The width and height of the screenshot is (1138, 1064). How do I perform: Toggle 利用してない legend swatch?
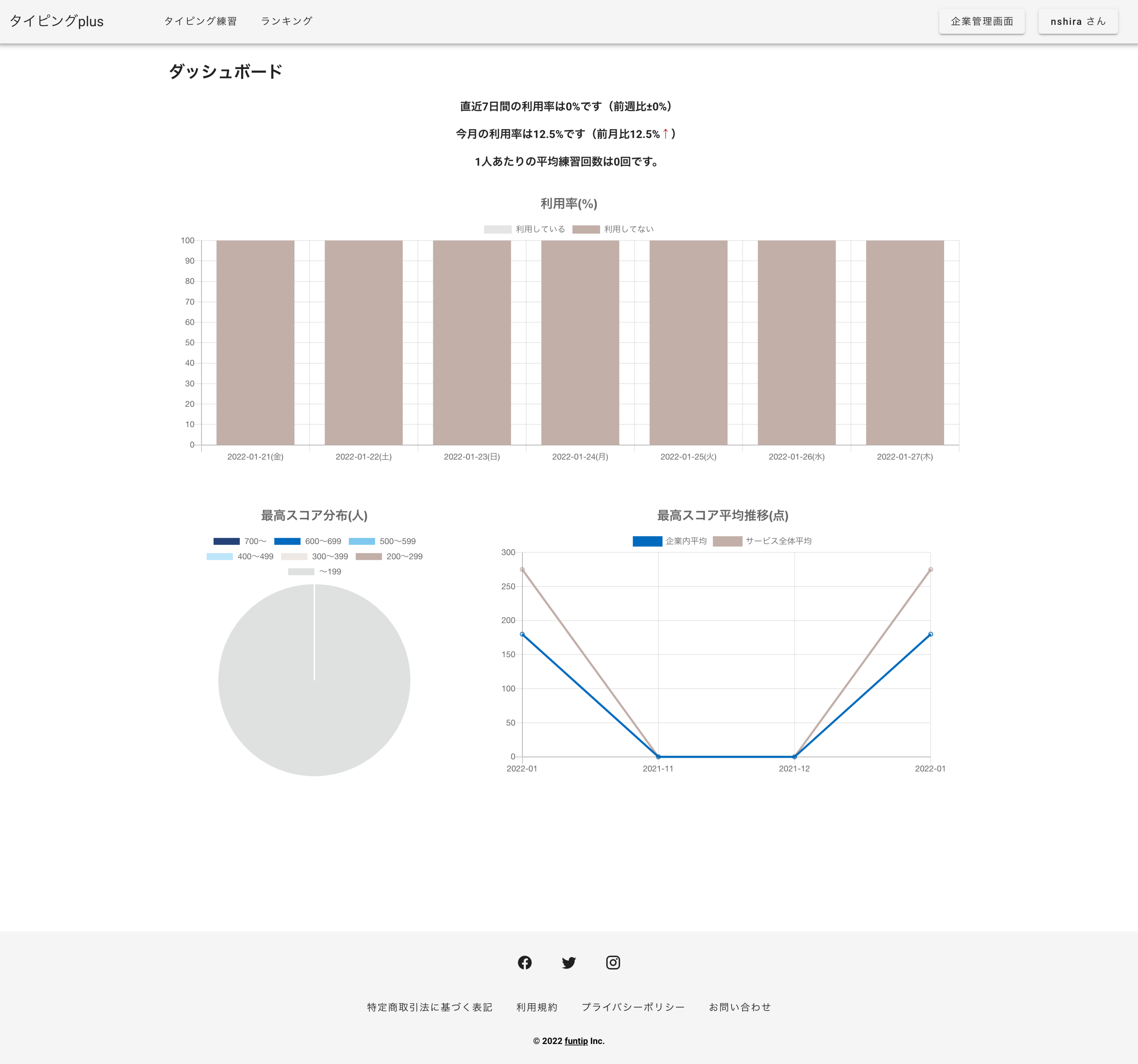click(586, 230)
